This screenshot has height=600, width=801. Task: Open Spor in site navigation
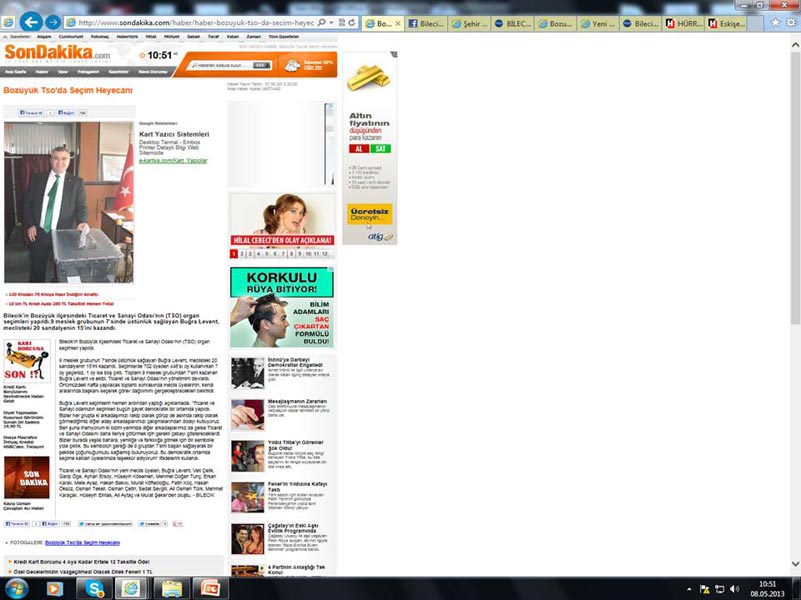click(x=63, y=72)
